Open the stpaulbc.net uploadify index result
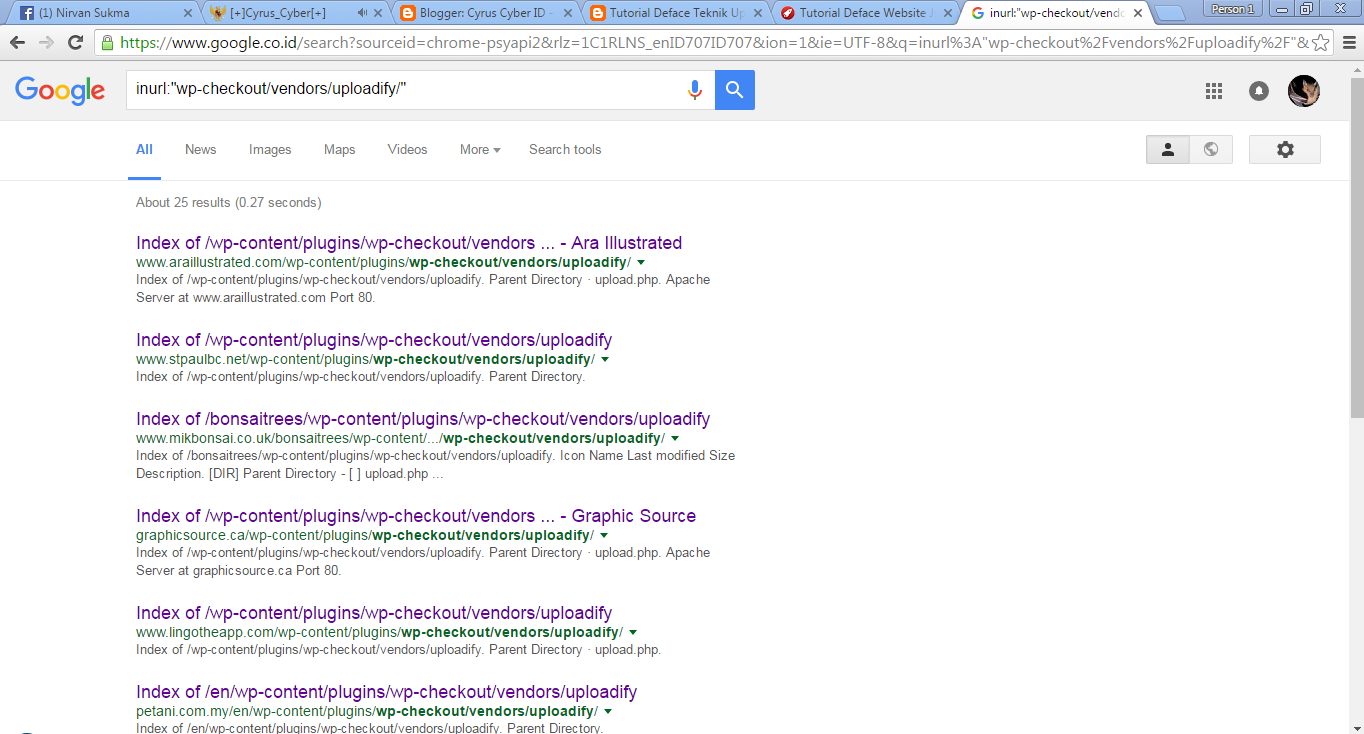 (374, 340)
